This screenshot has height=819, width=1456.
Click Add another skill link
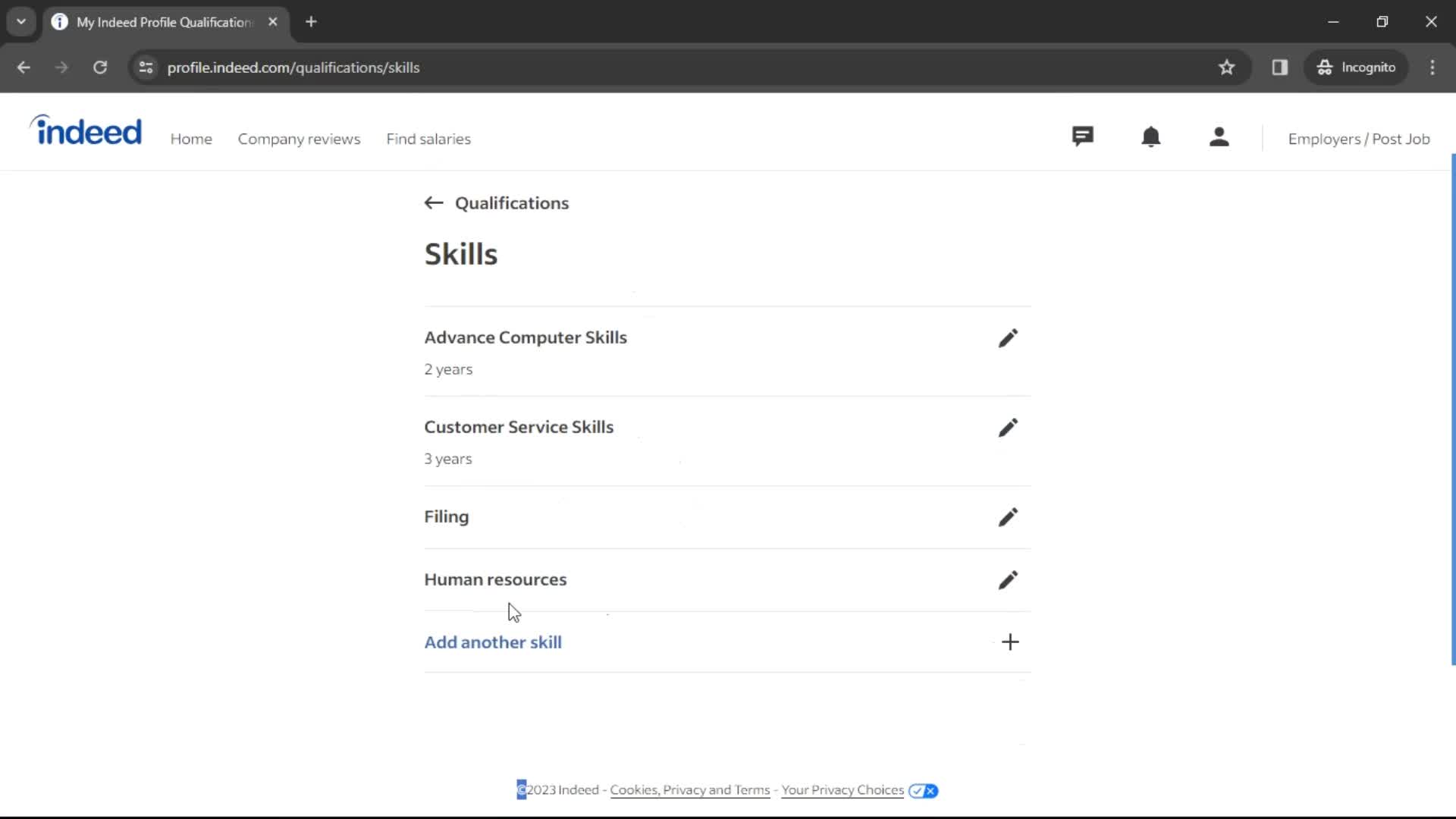coord(492,641)
